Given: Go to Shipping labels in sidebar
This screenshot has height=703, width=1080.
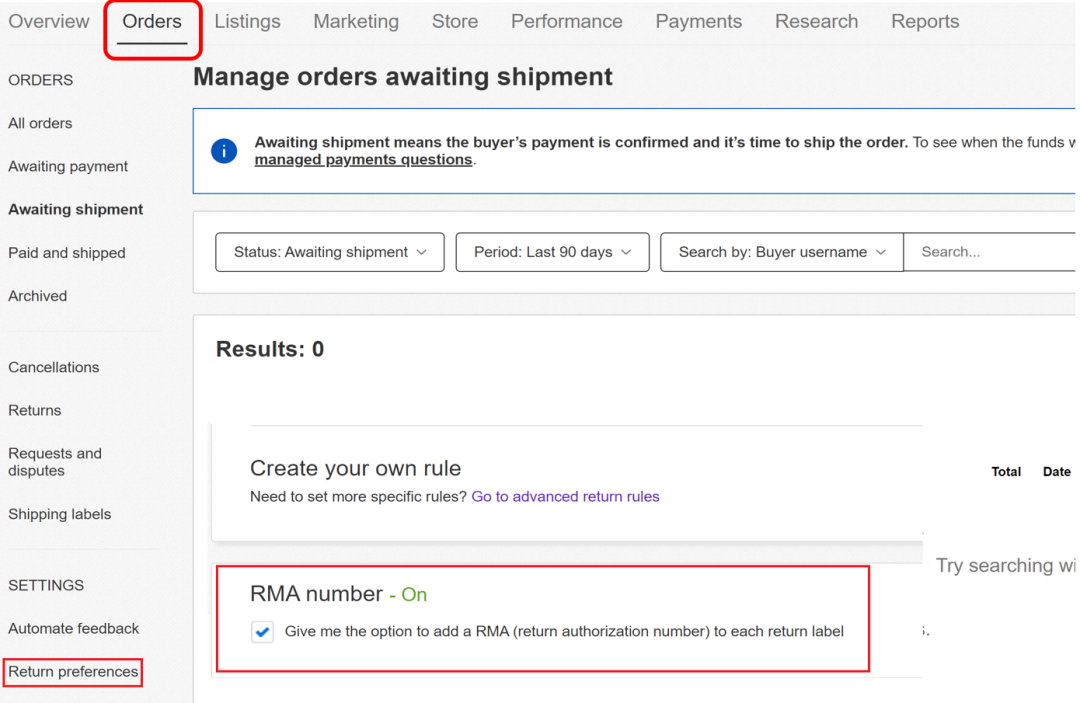Looking at the screenshot, I should click(x=60, y=515).
